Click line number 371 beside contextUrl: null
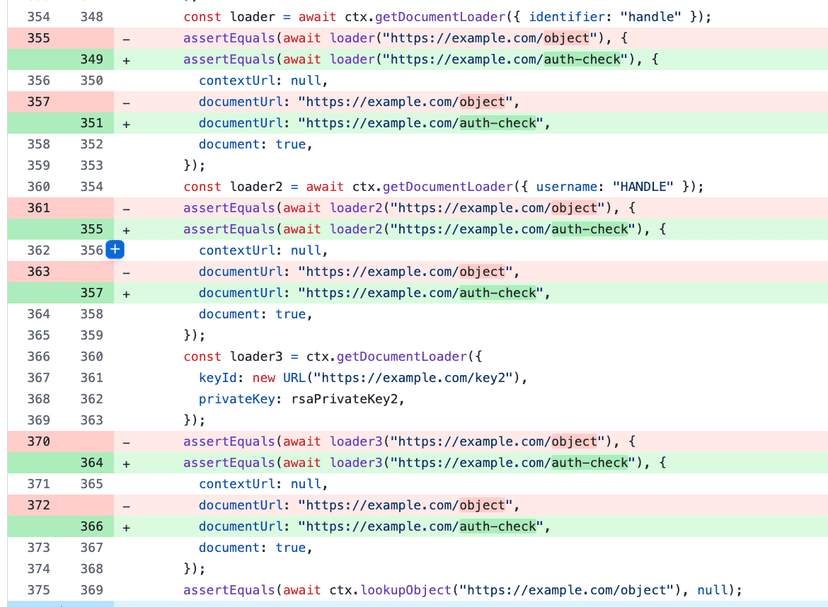Image resolution: width=828 pixels, height=607 pixels. tap(38, 484)
